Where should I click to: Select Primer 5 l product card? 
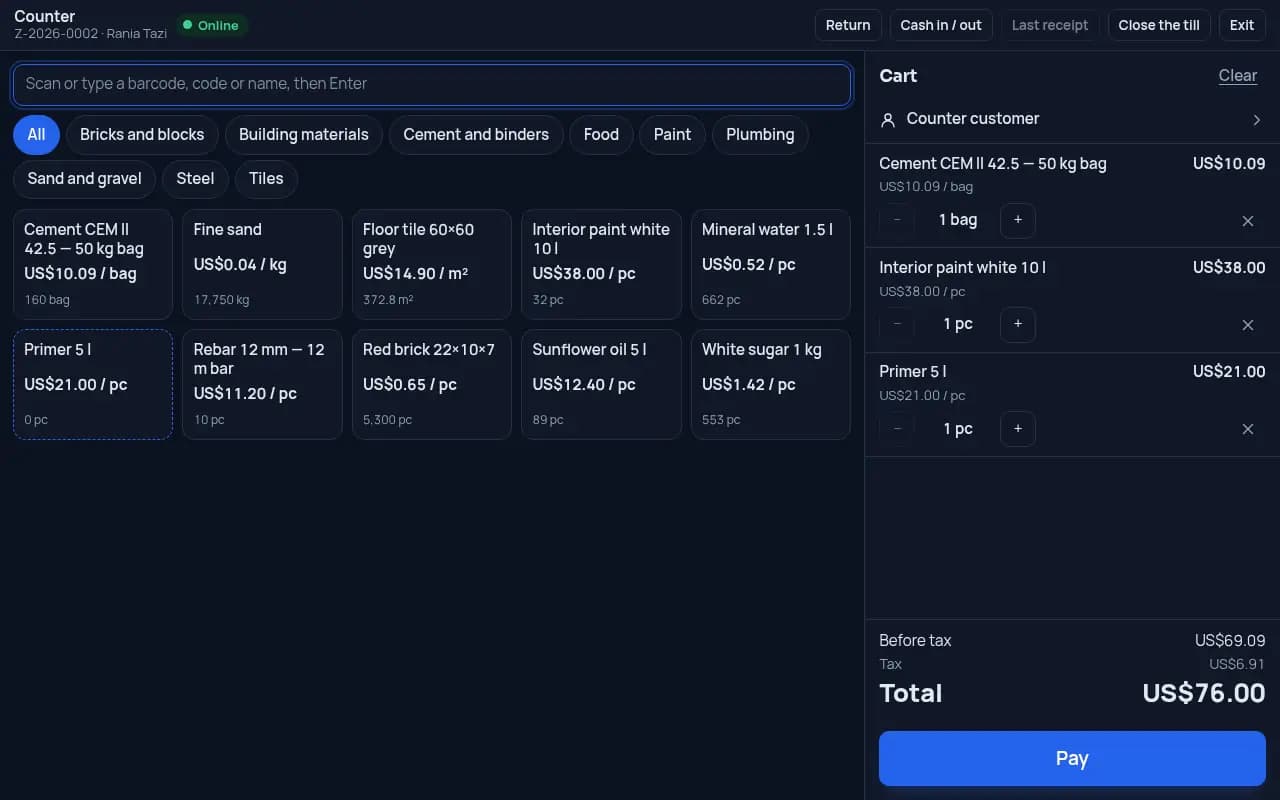[93, 385]
